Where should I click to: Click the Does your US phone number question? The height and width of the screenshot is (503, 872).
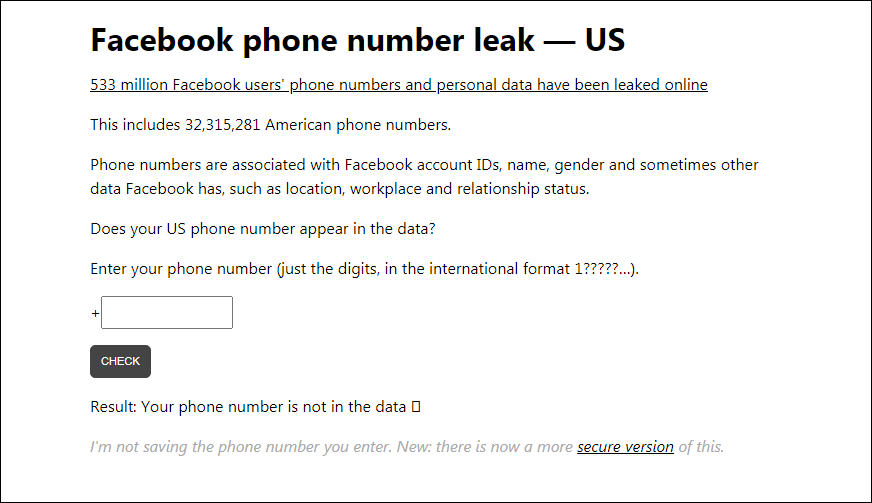tap(262, 229)
